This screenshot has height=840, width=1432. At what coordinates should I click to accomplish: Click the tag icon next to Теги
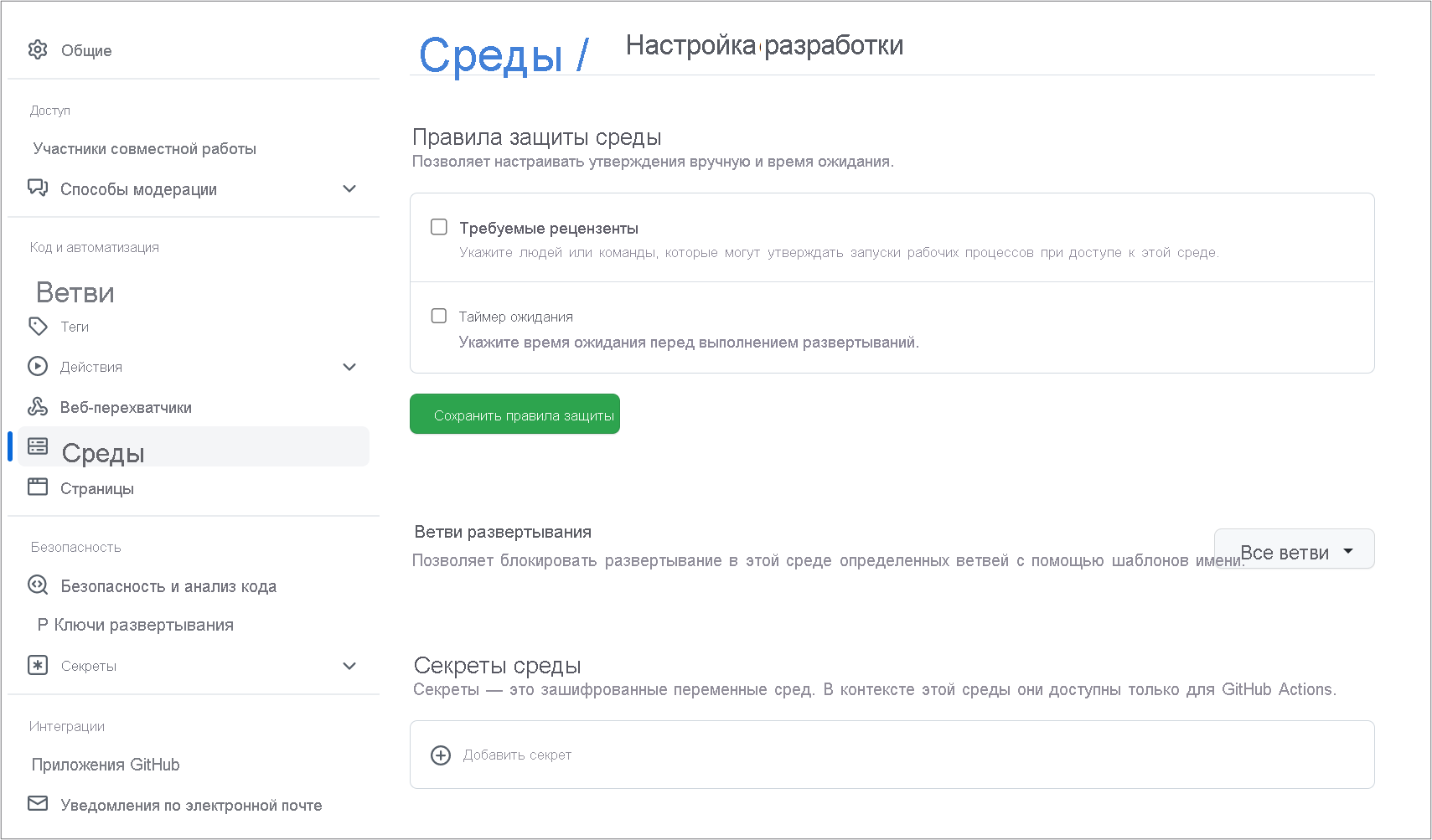coord(38,326)
